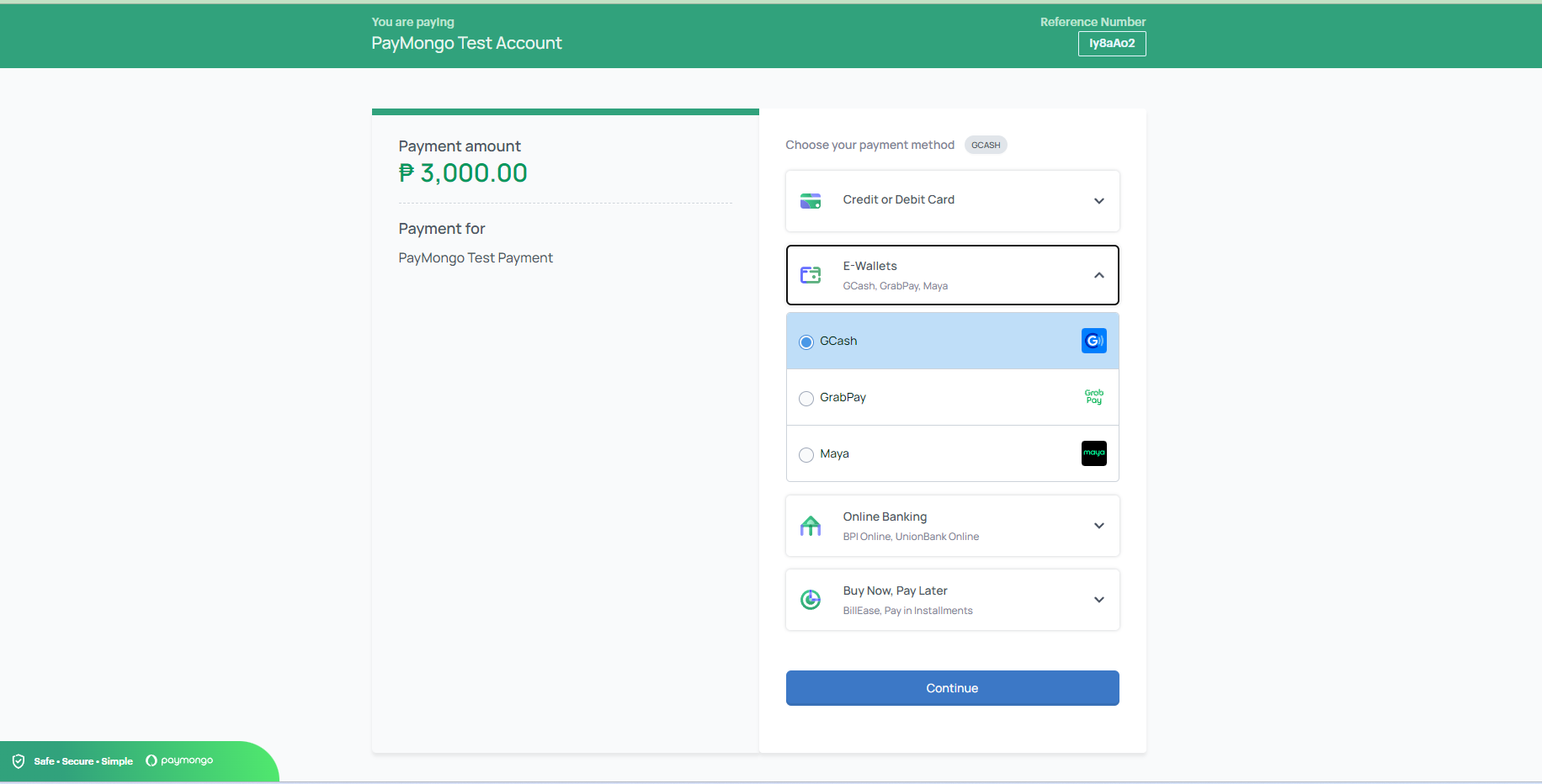Click the GrabPay option label
The height and width of the screenshot is (784, 1542).
[x=843, y=397]
